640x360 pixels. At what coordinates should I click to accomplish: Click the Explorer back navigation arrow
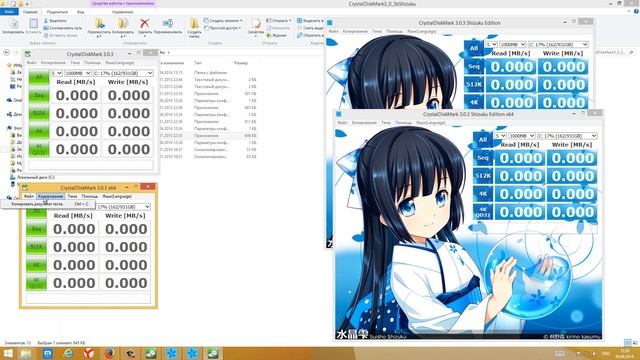tap(7, 52)
